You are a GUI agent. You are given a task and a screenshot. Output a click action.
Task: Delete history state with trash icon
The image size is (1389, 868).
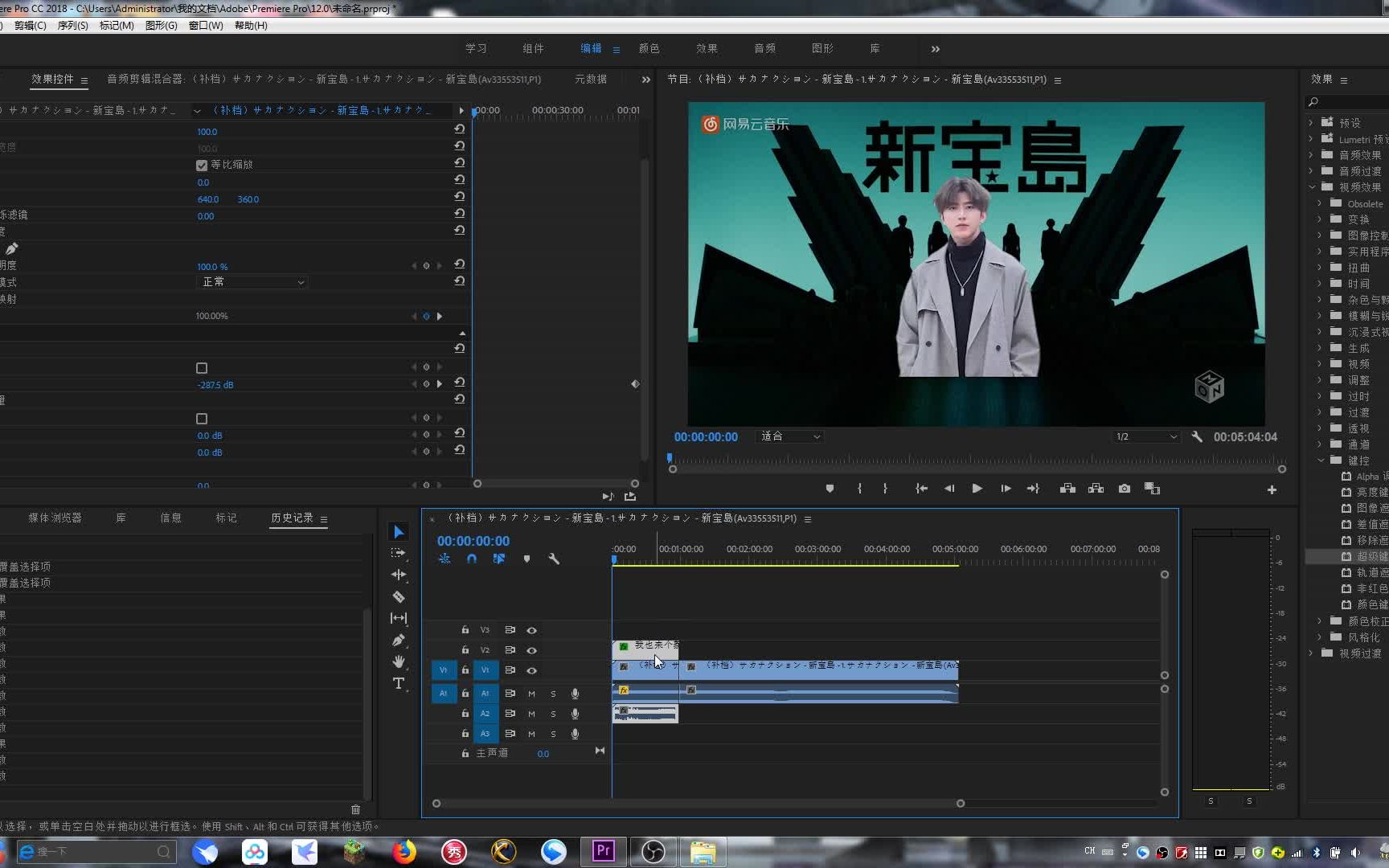tap(355, 809)
